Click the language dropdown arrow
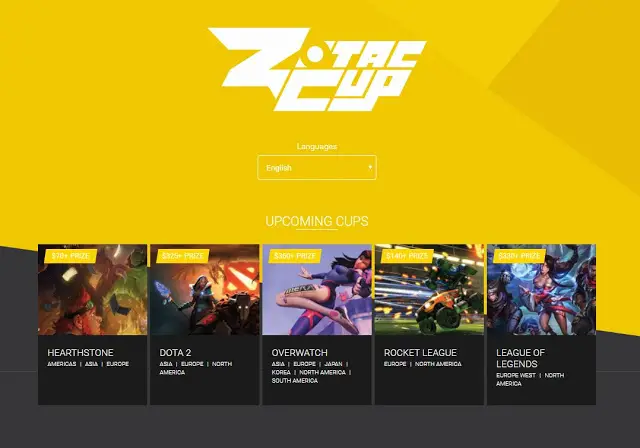Image resolution: width=640 pixels, height=448 pixels. 370,167
